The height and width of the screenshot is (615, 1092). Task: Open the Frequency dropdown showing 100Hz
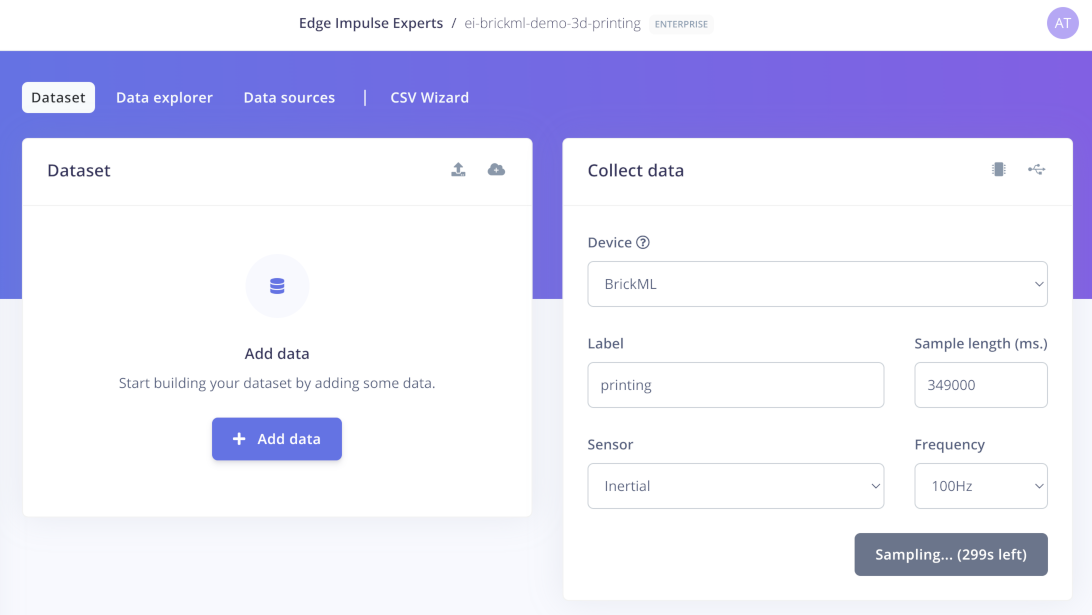click(x=981, y=486)
